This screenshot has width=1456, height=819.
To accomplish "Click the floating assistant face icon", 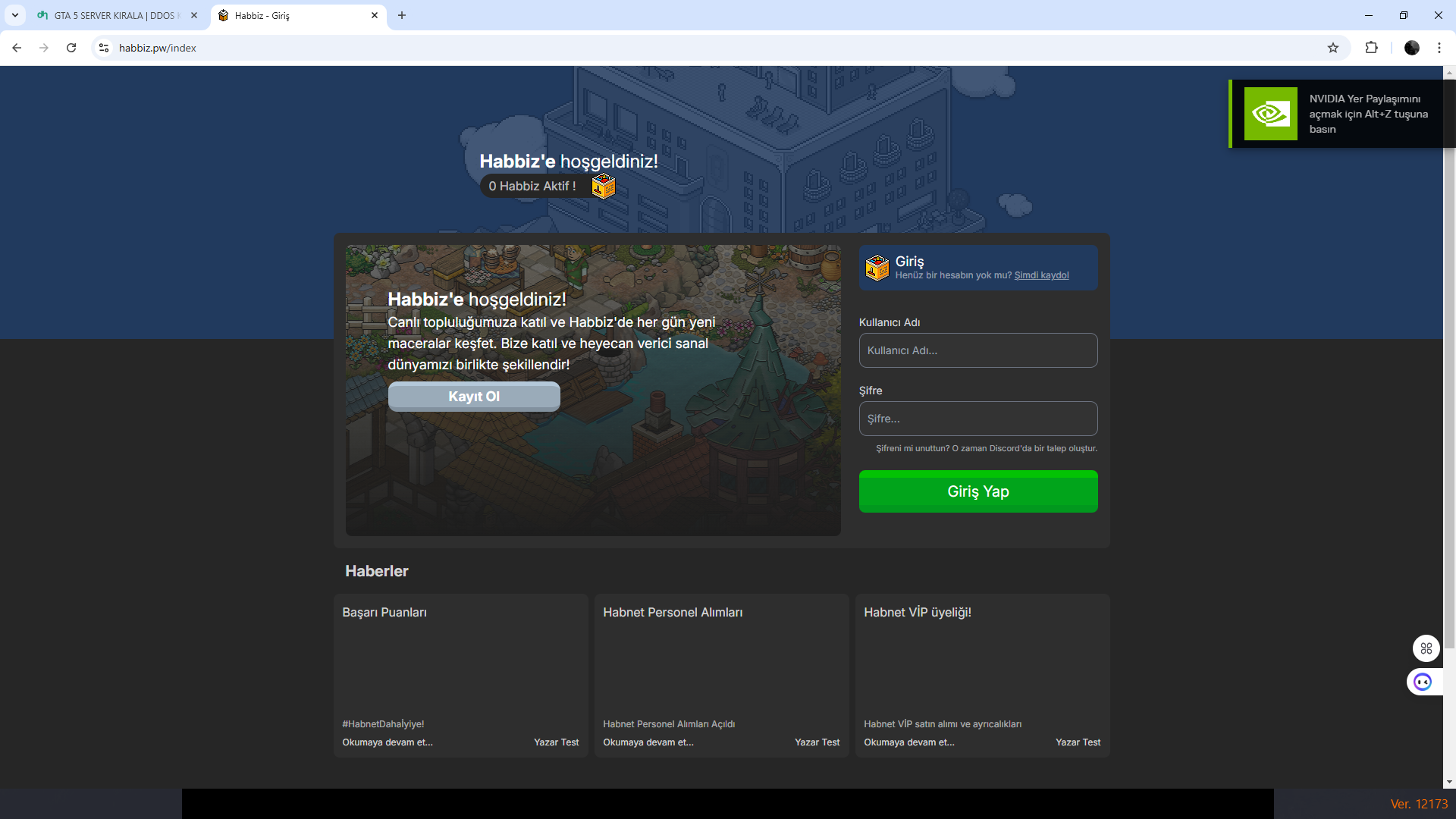I will [1423, 682].
